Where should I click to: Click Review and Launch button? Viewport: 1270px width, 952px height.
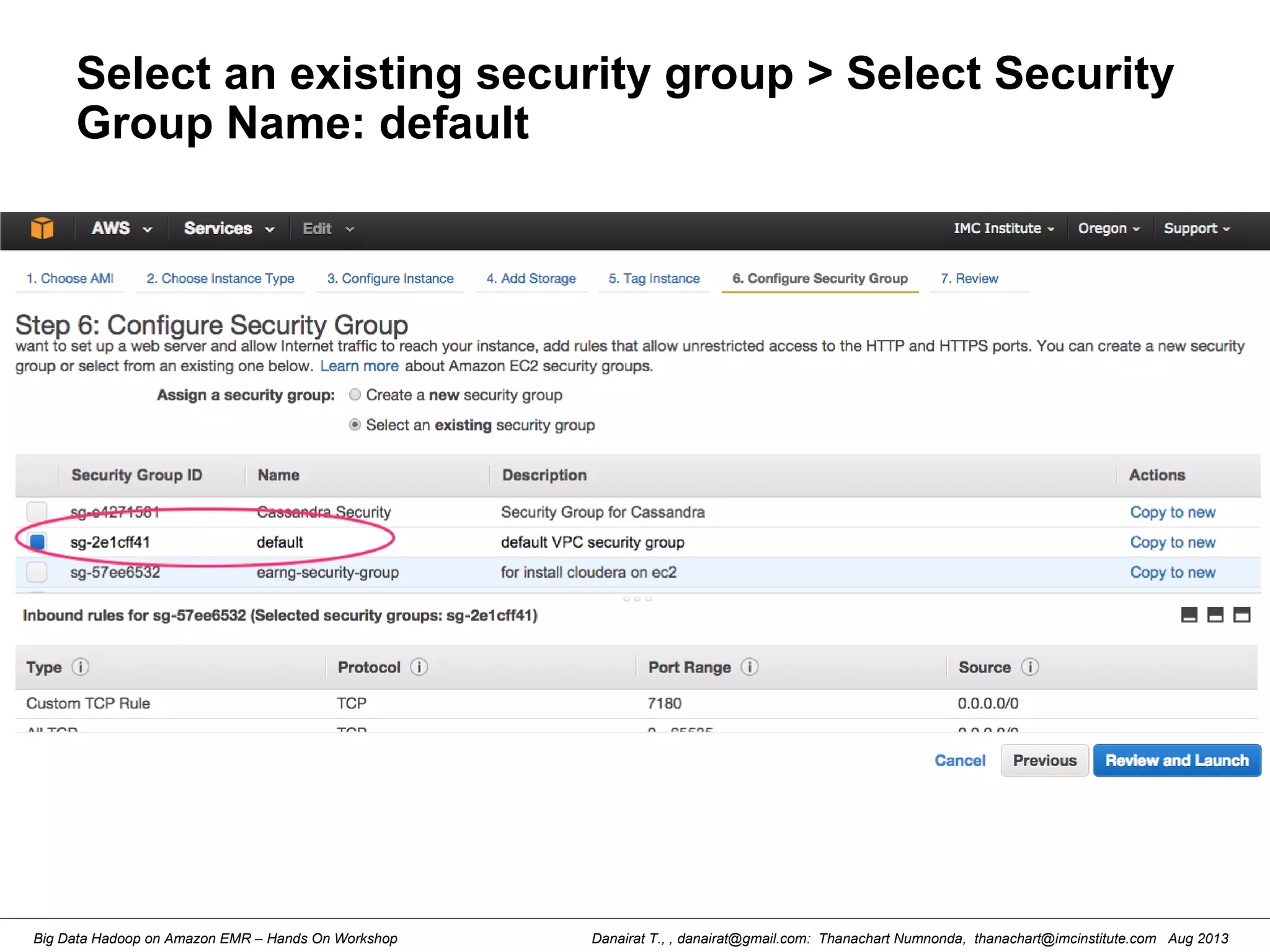pos(1177,760)
